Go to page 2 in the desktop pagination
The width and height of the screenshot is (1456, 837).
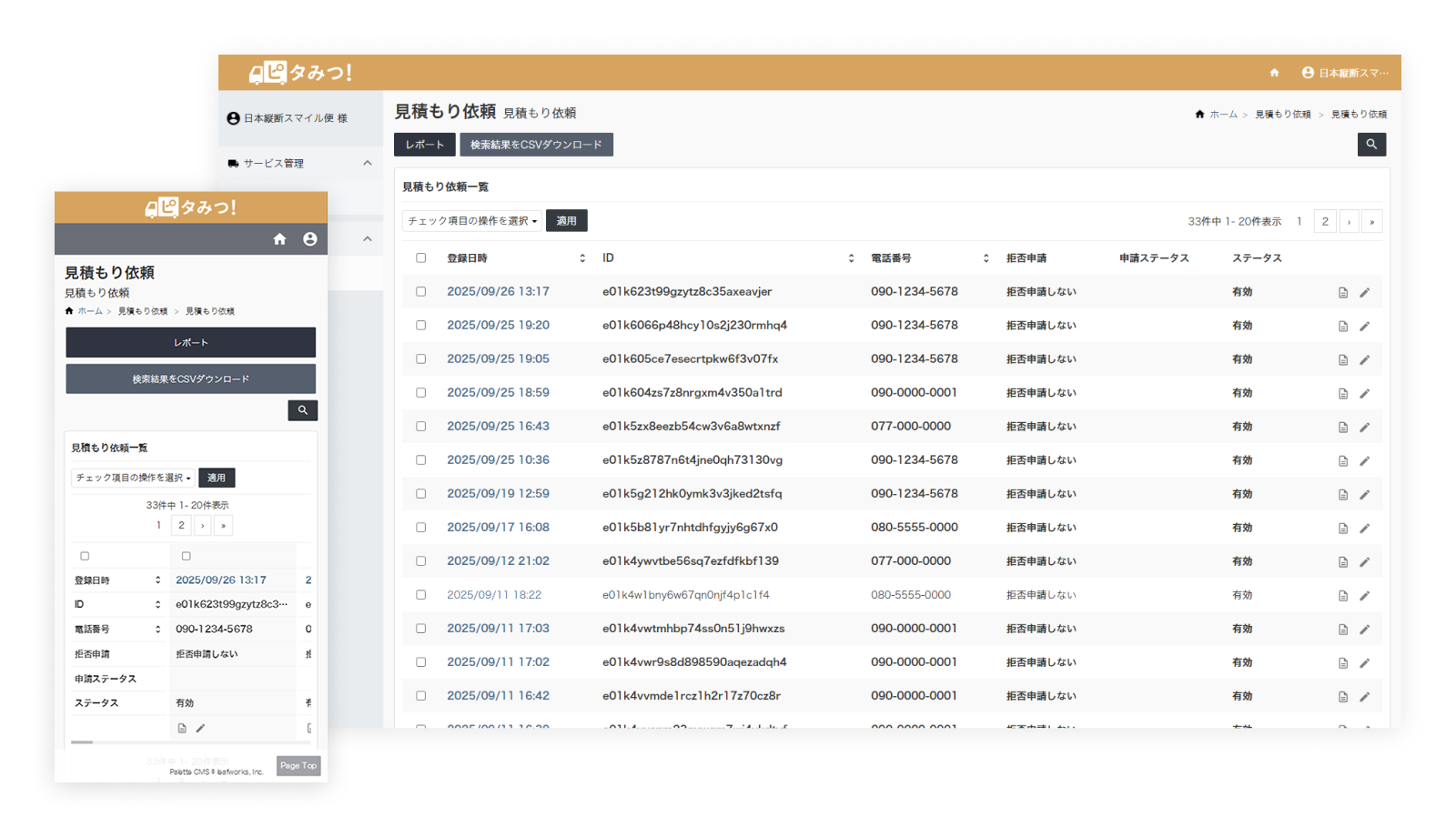tap(1325, 221)
